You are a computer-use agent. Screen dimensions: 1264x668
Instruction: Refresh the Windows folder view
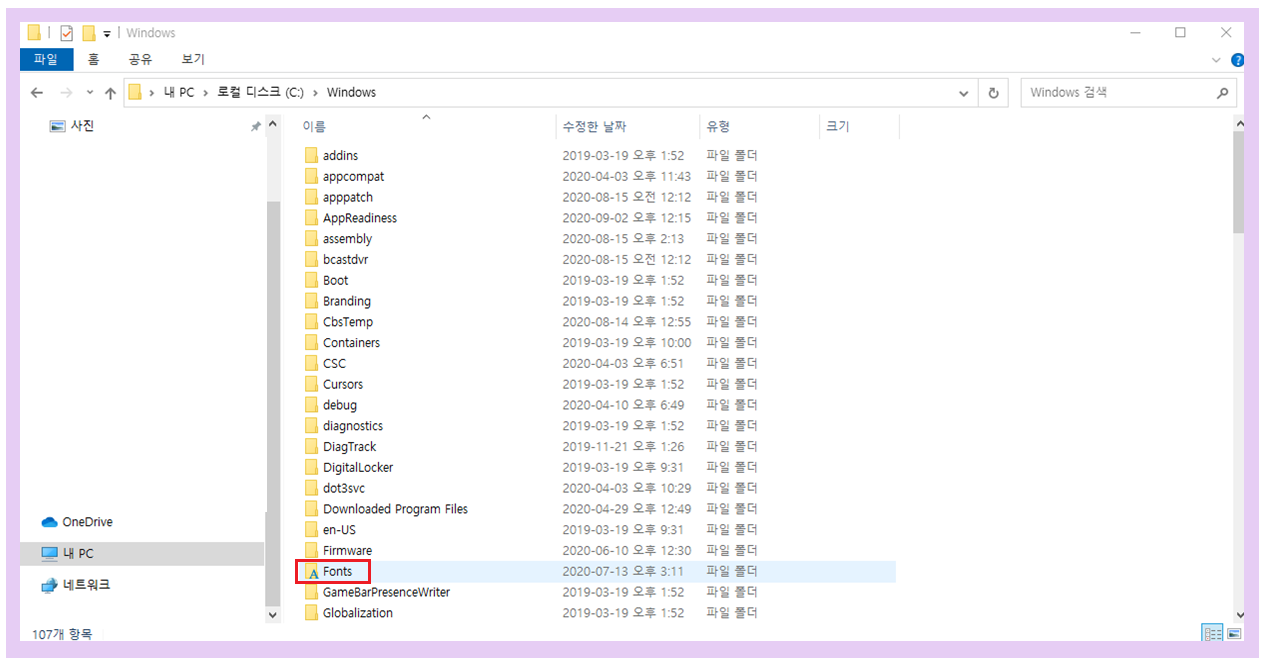(993, 93)
